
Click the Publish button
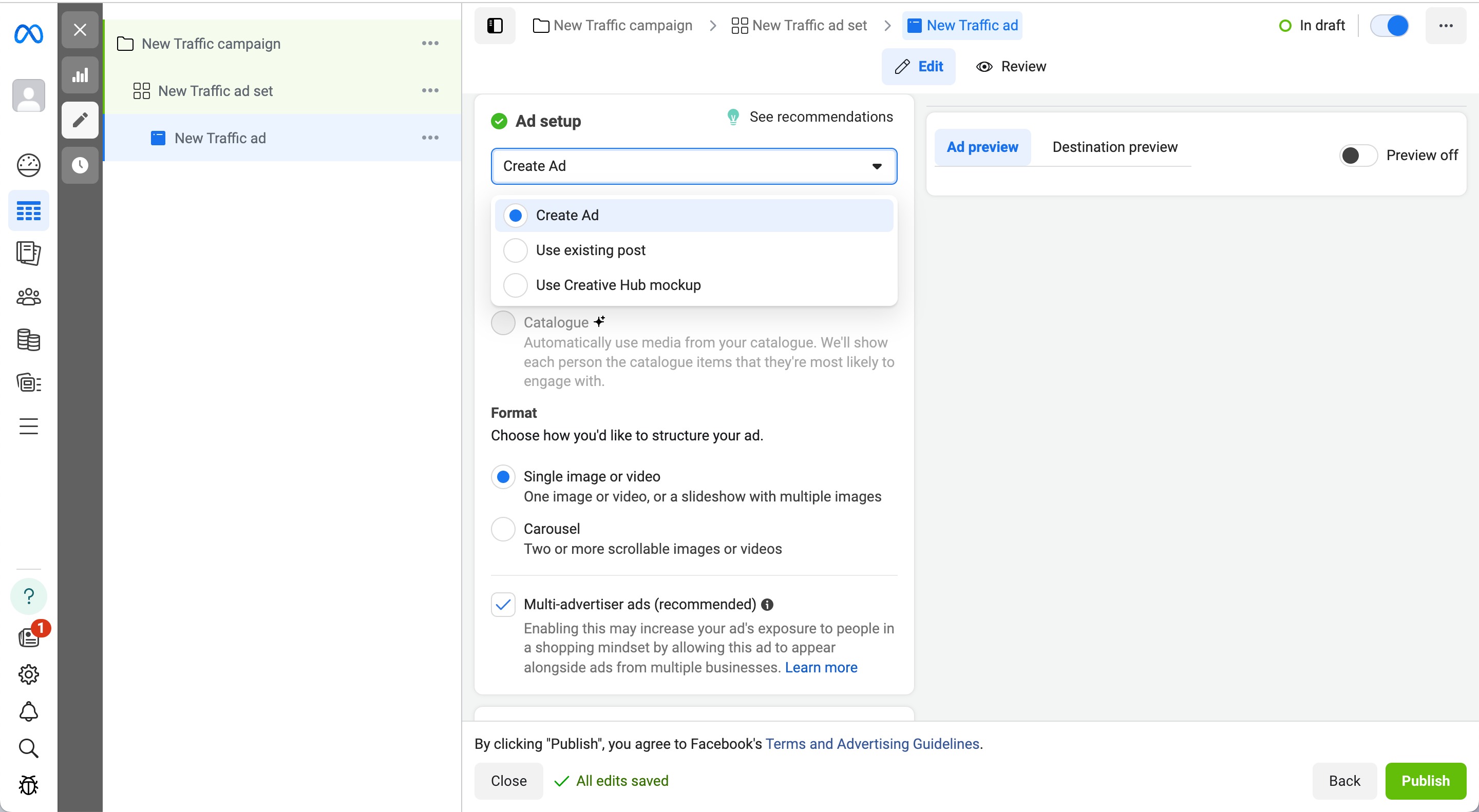click(x=1426, y=780)
